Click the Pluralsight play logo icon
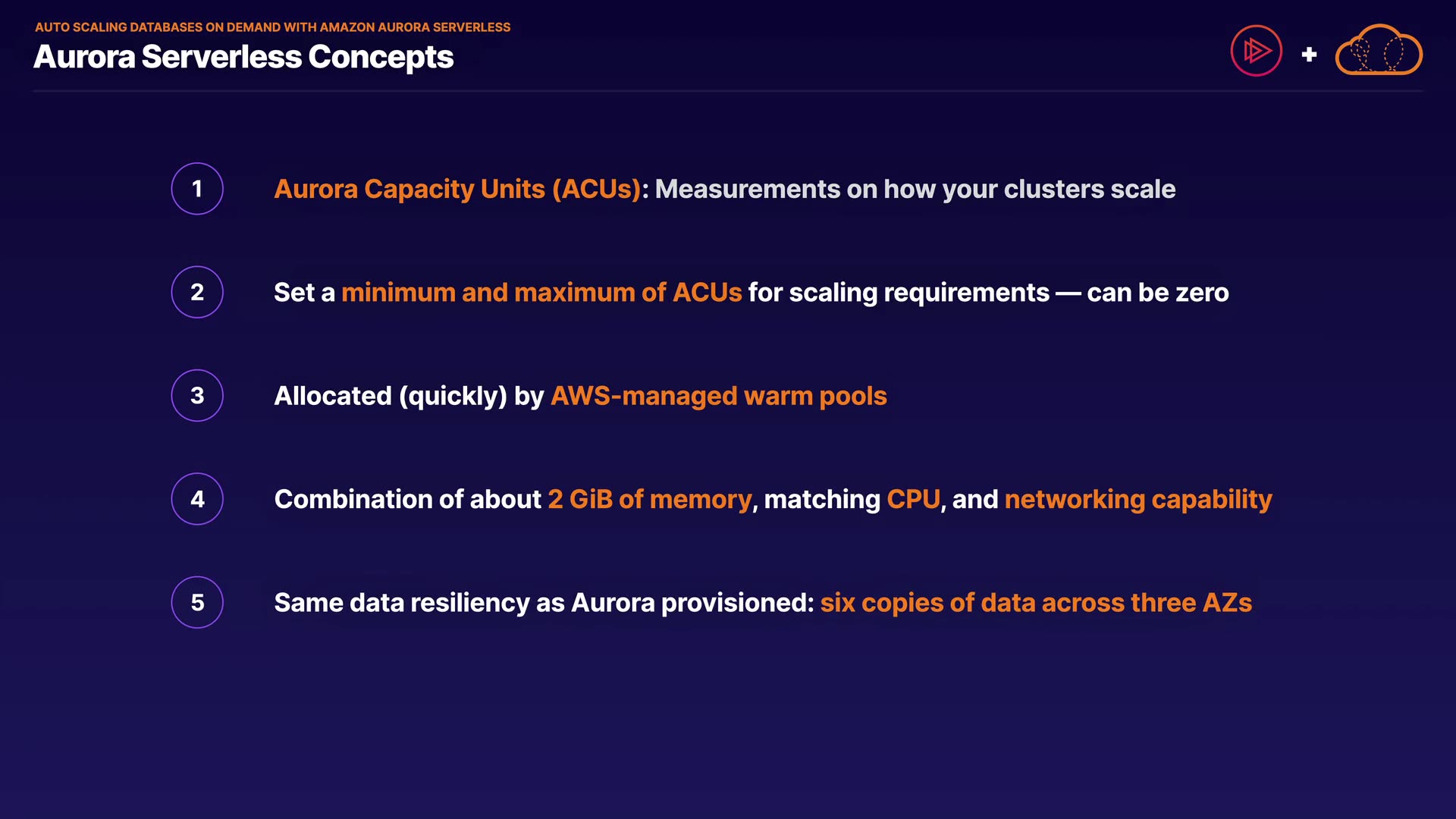1456x819 pixels. point(1256,52)
